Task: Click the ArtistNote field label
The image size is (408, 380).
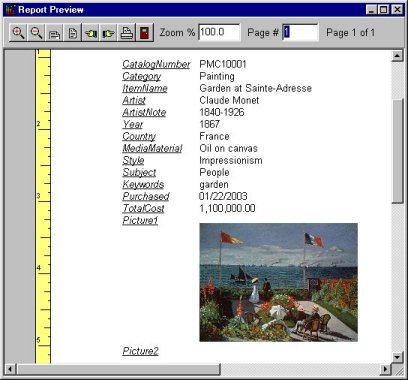Action: [x=144, y=112]
